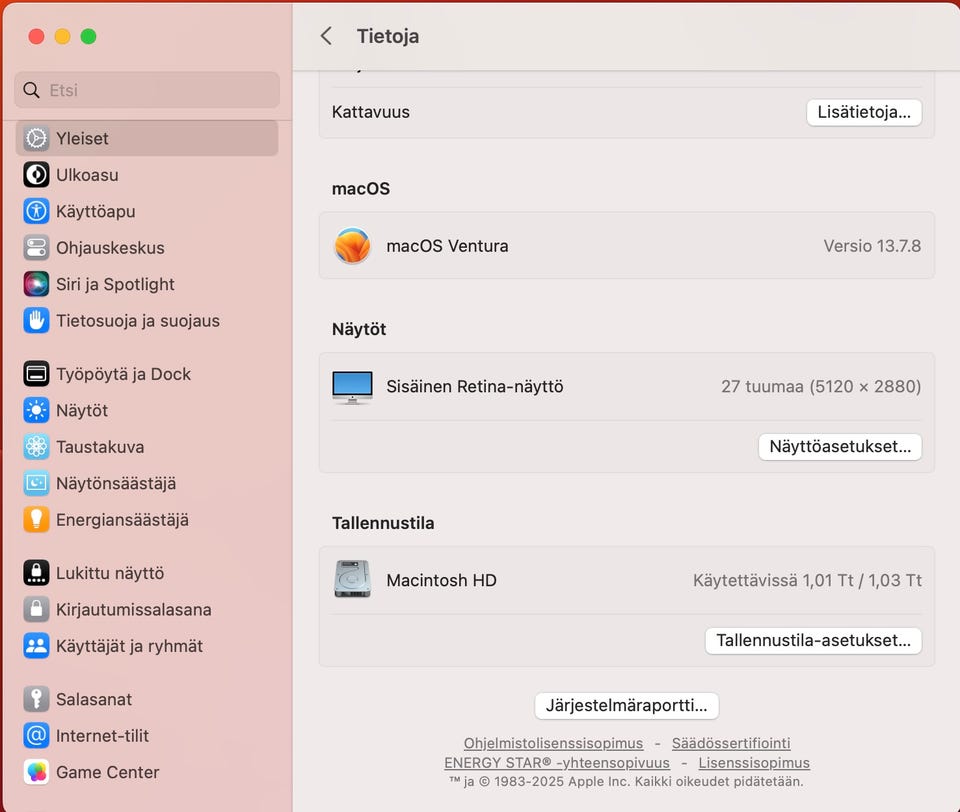Click the Näytöt sun icon in sidebar
Image resolution: width=960 pixels, height=812 pixels.
pyautogui.click(x=36, y=410)
